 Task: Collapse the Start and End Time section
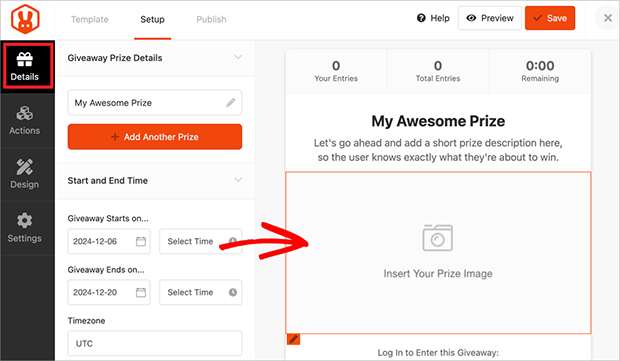click(238, 180)
